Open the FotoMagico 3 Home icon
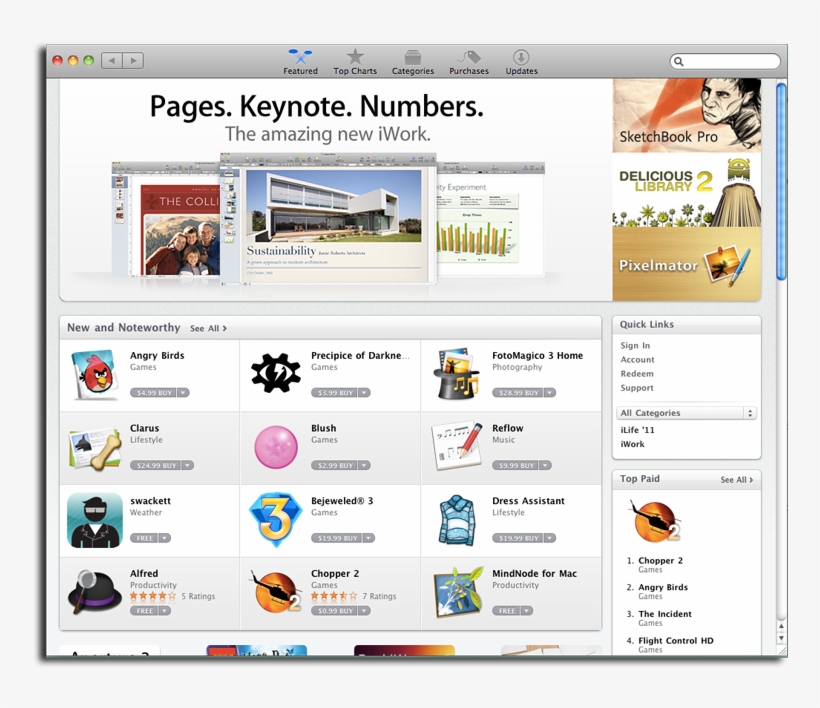 [456, 374]
